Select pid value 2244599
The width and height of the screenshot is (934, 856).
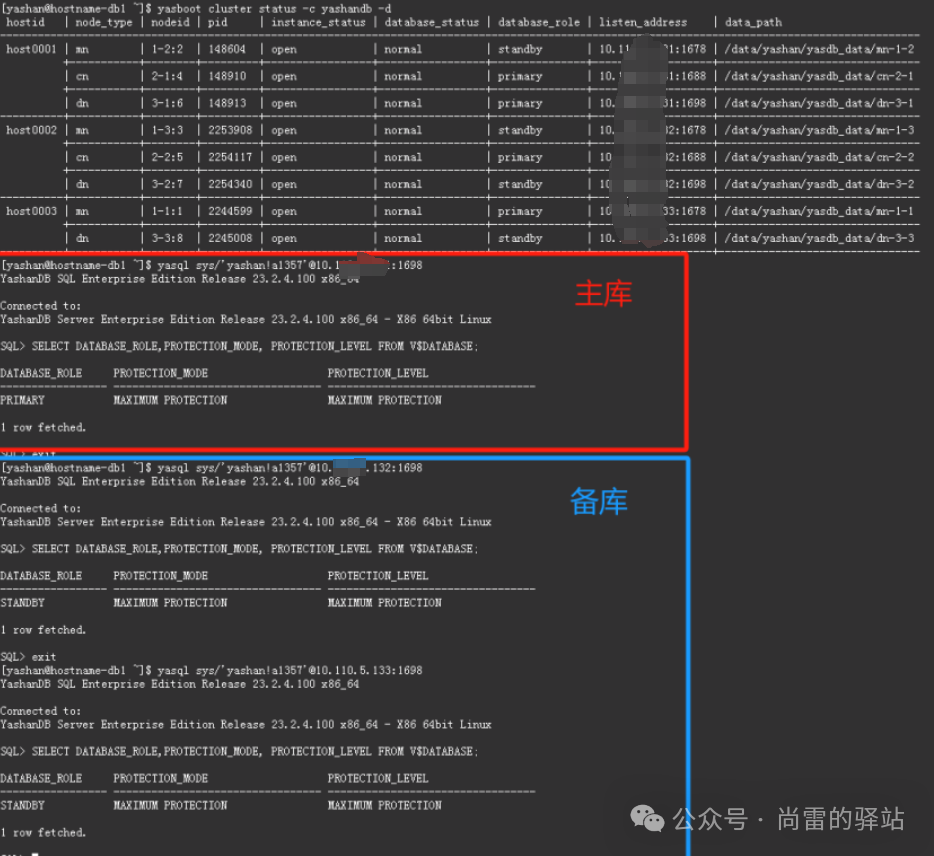(230, 211)
